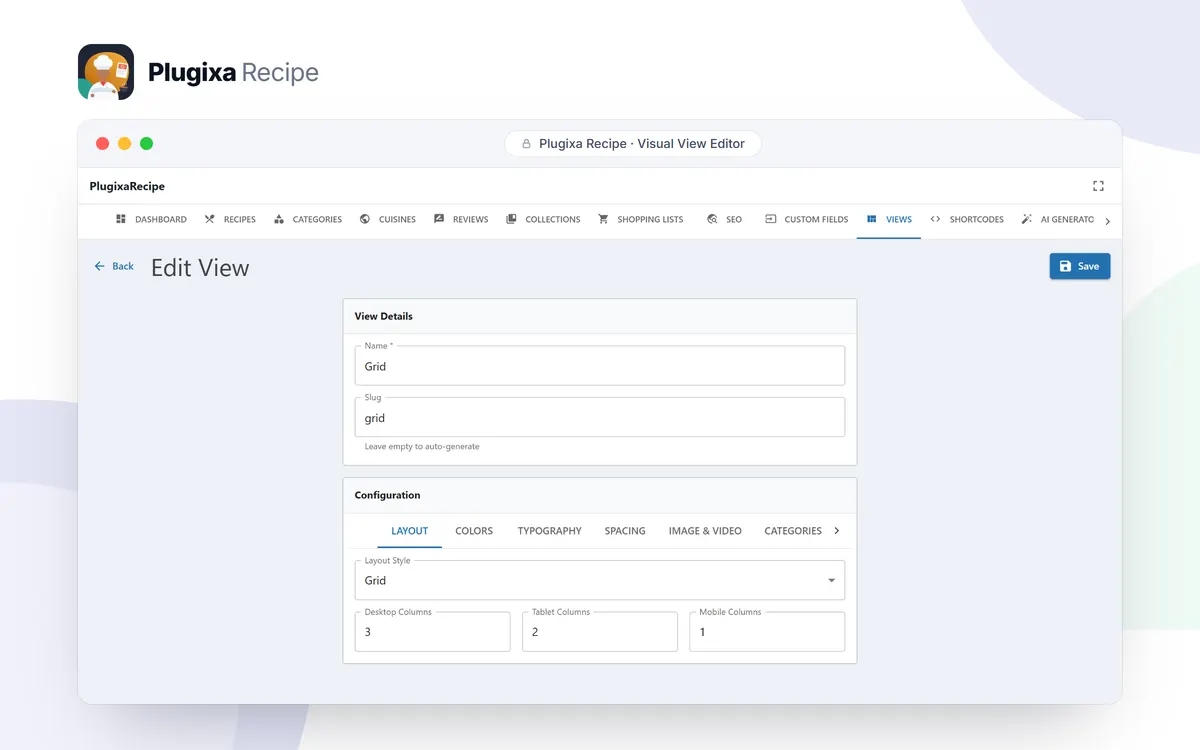Image resolution: width=1200 pixels, height=750 pixels.
Task: Click the Shortcodes code brackets icon
Action: (935, 219)
